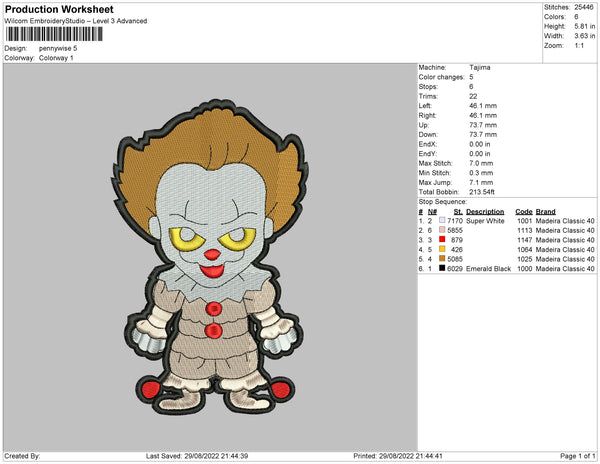Select the Trims value 22
Screen dimensions: 600x464
coord(473,96)
